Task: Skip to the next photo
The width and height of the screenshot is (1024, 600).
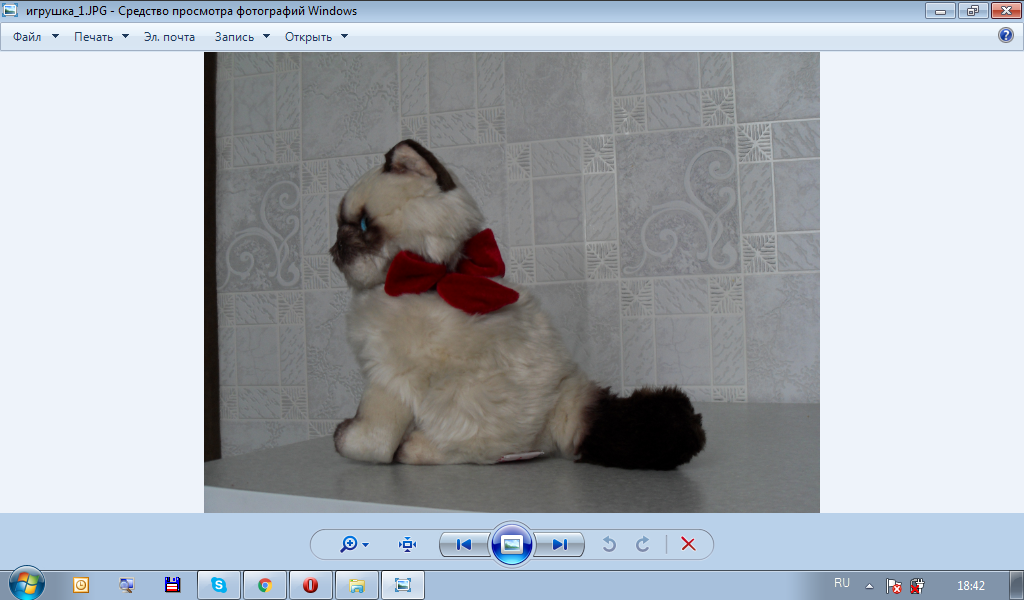Action: tap(560, 544)
